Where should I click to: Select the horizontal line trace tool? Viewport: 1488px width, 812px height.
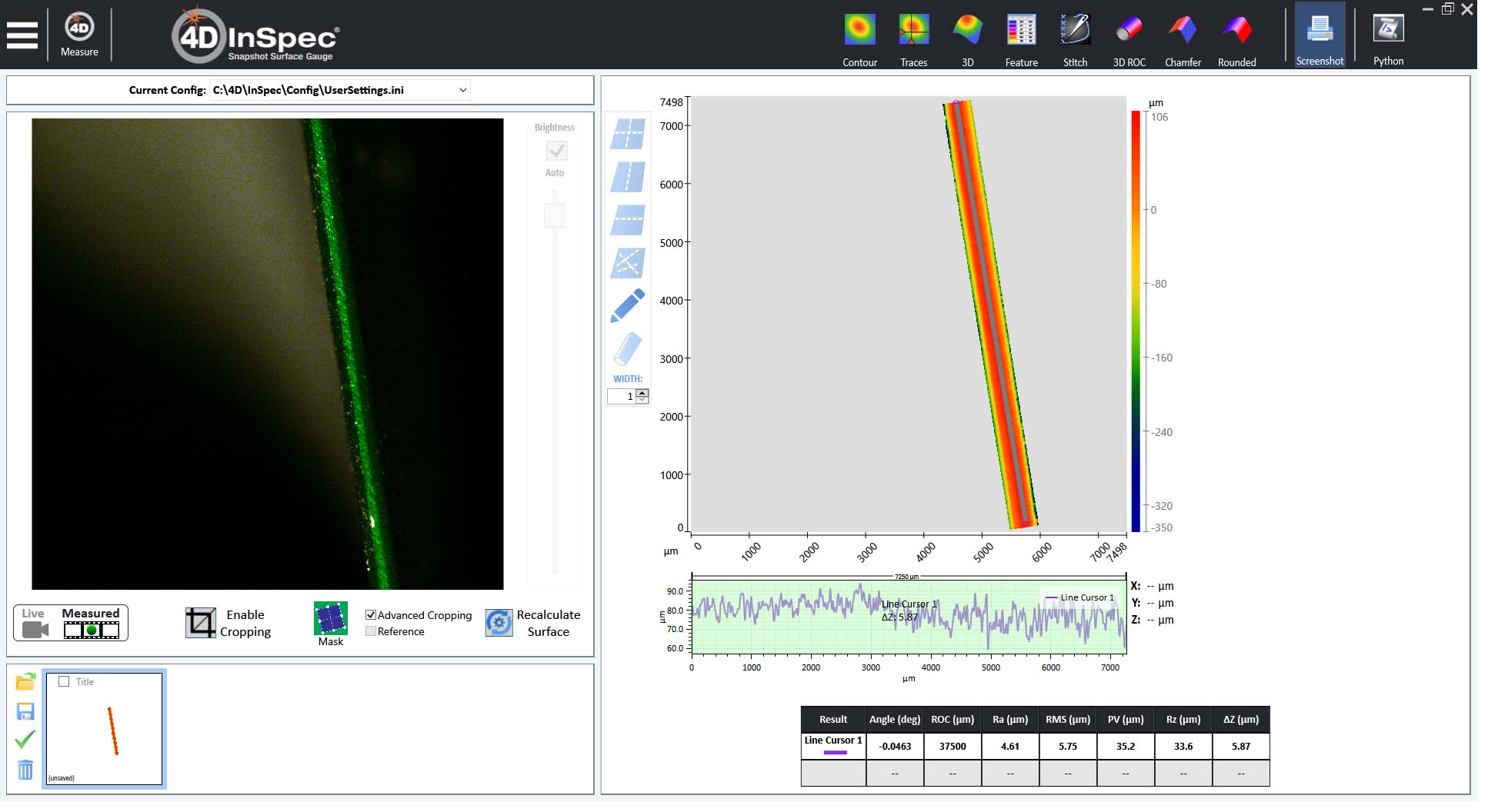(x=628, y=220)
